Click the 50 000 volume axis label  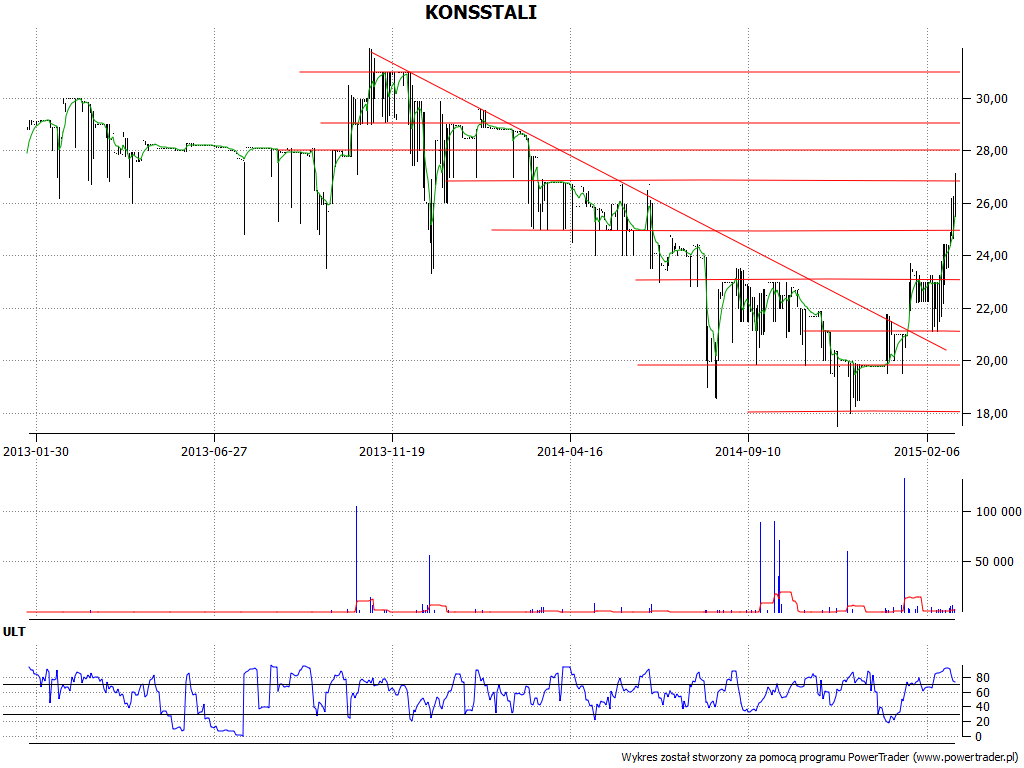pyautogui.click(x=995, y=562)
